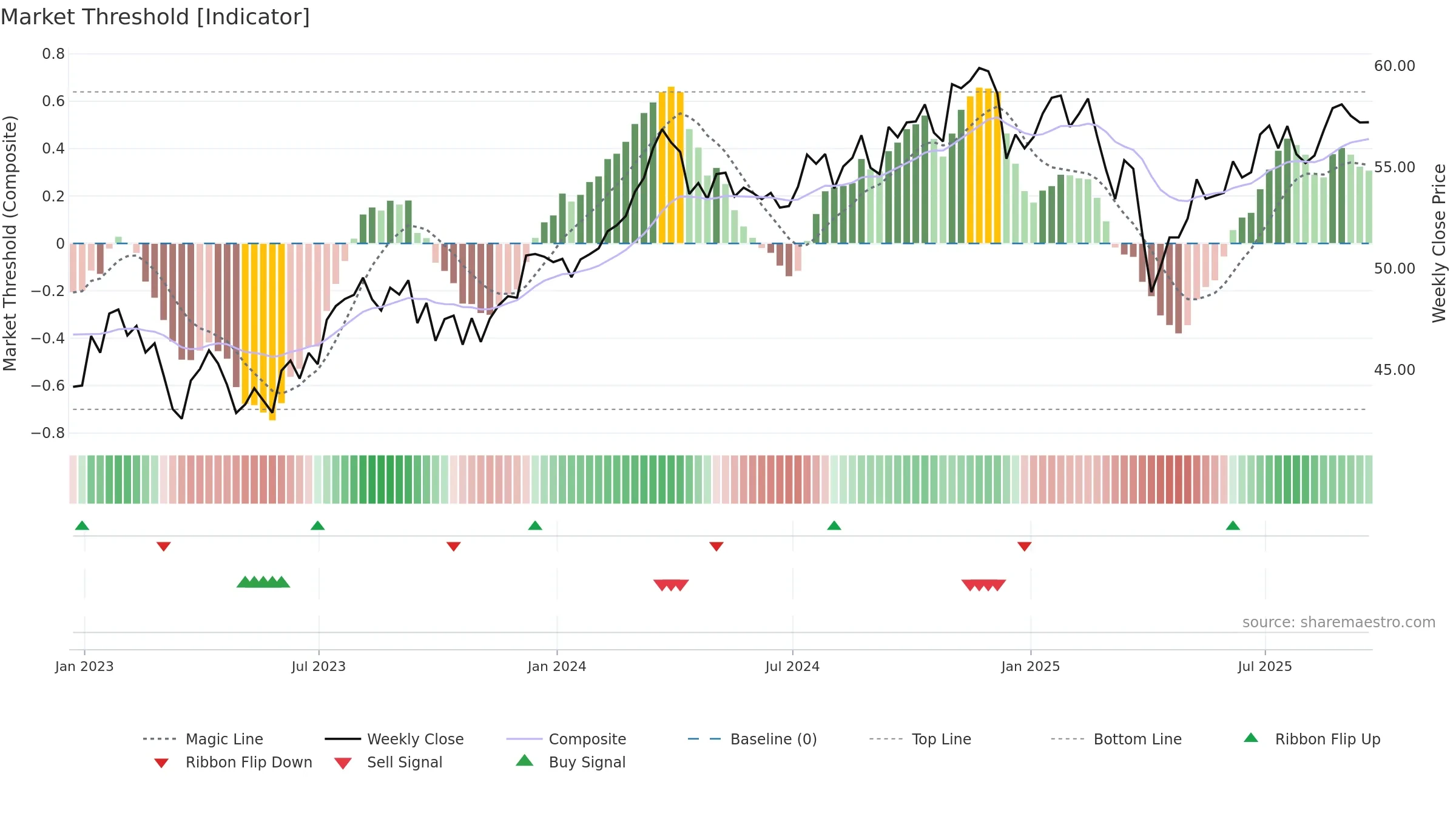Click the source: sharemaestro.com label

[x=1338, y=622]
